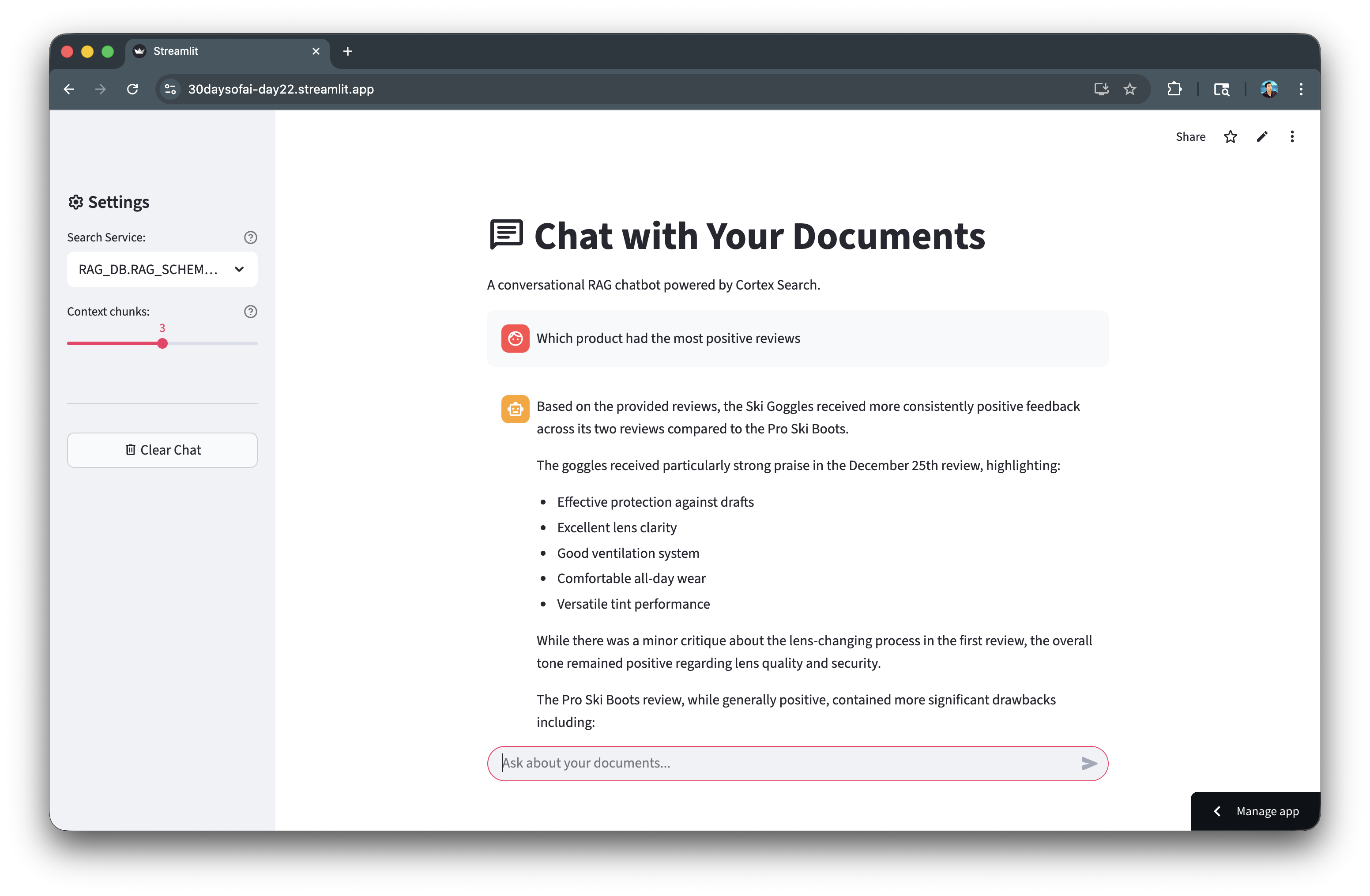Screen dimensions: 1370x896
Task: Click the Clear Chat button
Action: click(162, 450)
